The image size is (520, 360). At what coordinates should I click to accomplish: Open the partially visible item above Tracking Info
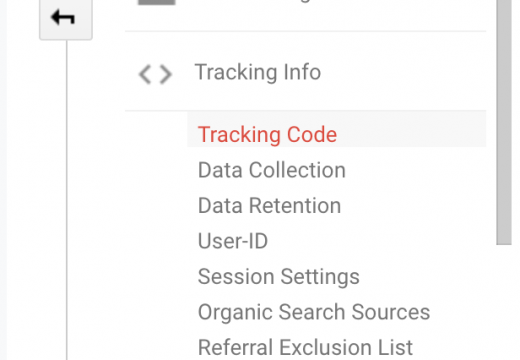click(305, 15)
